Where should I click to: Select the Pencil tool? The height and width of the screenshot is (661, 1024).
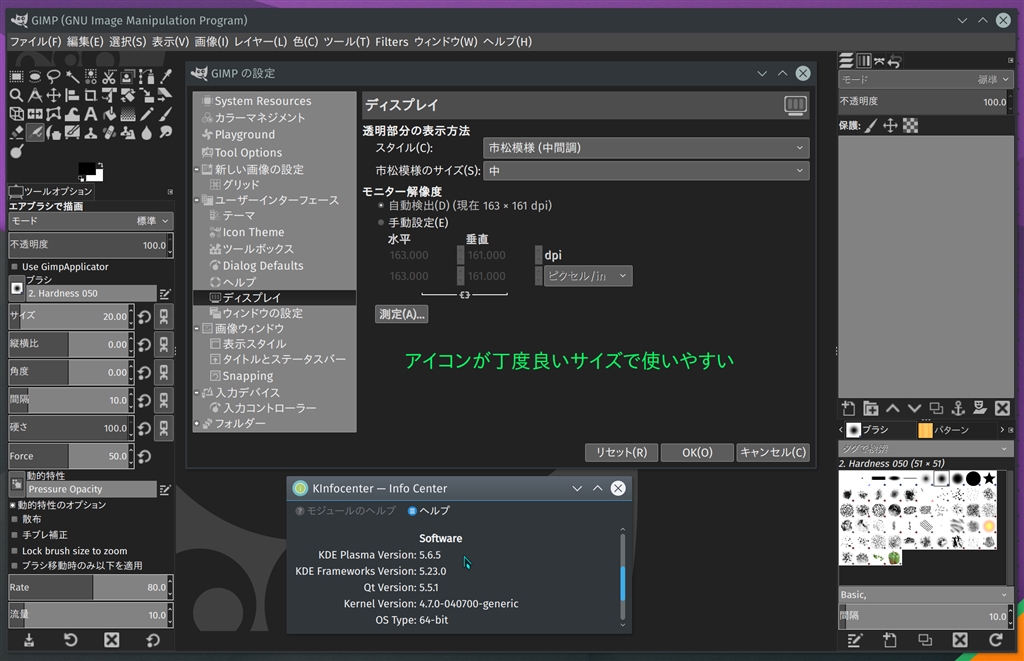pos(147,114)
